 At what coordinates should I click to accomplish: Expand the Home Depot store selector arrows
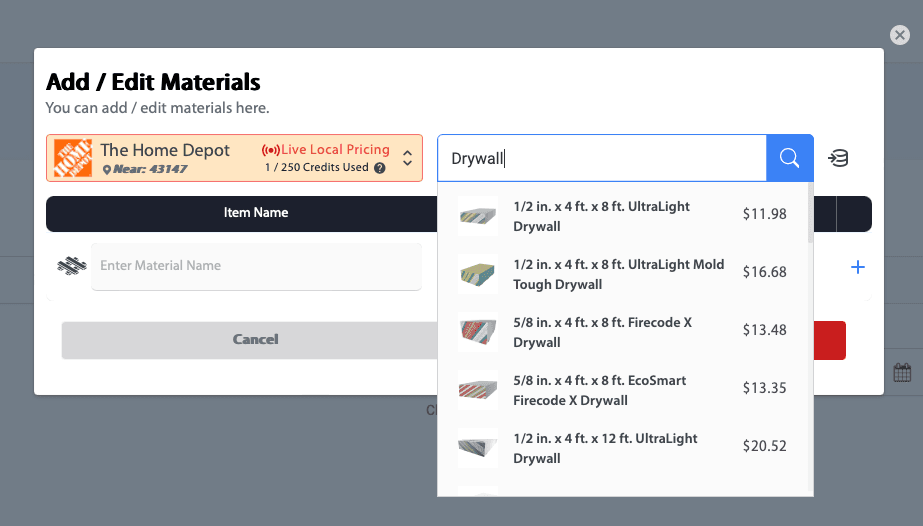pyautogui.click(x=408, y=158)
